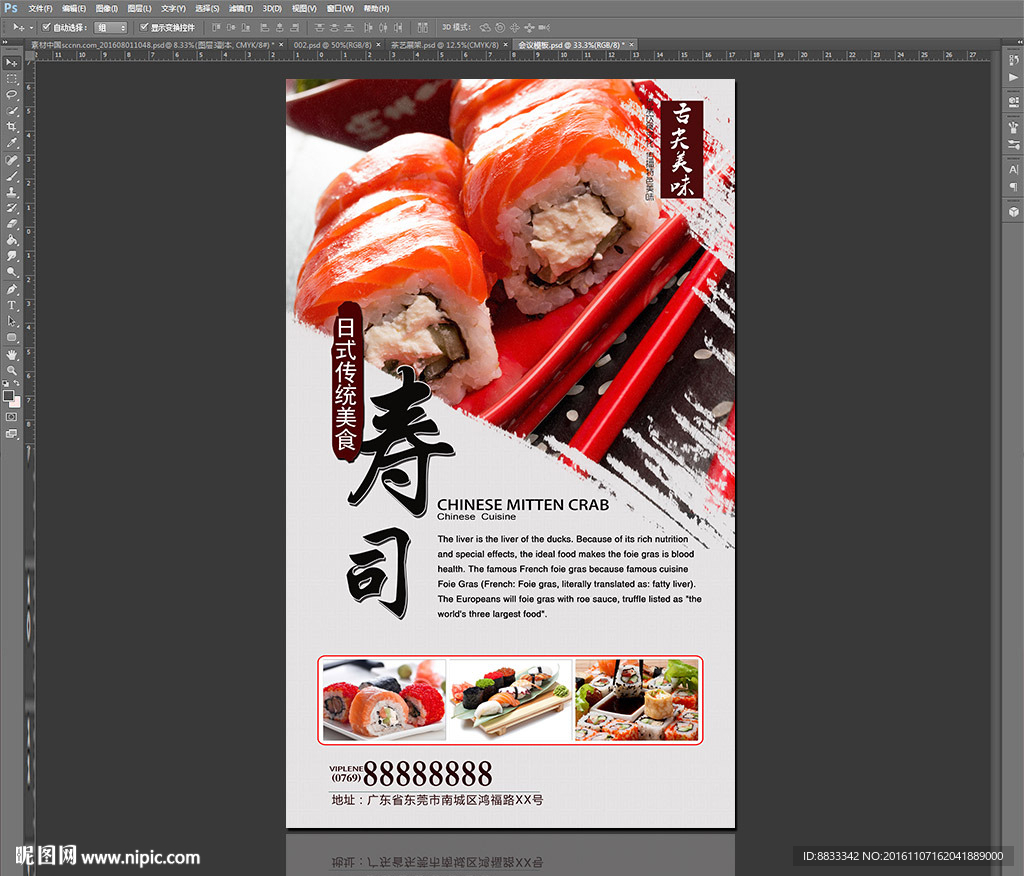Select the Paint Bucket tool
Screen dimensions: 1024x876
click(12, 240)
